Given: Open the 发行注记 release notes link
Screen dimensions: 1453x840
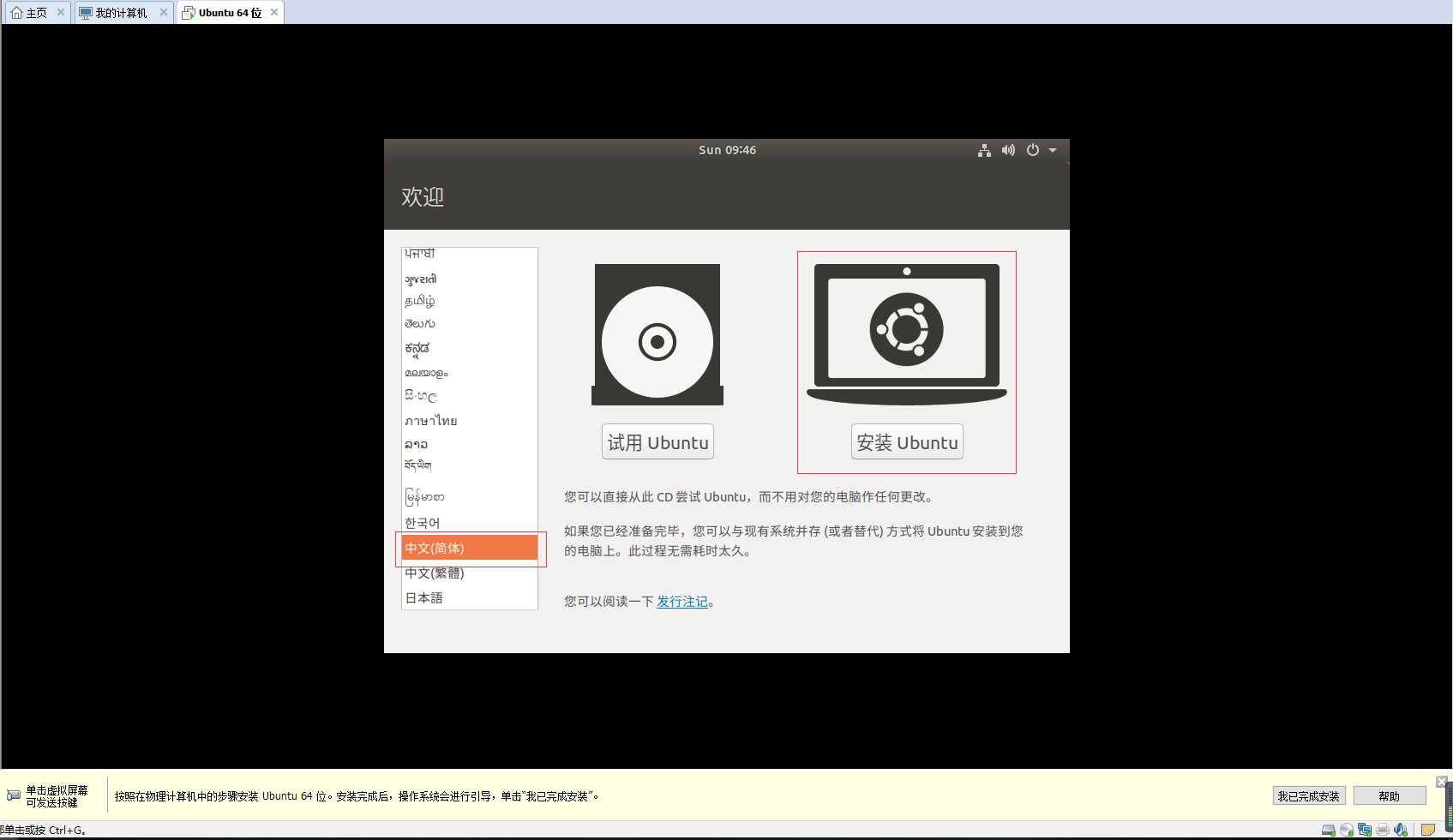Looking at the screenshot, I should [x=682, y=602].
